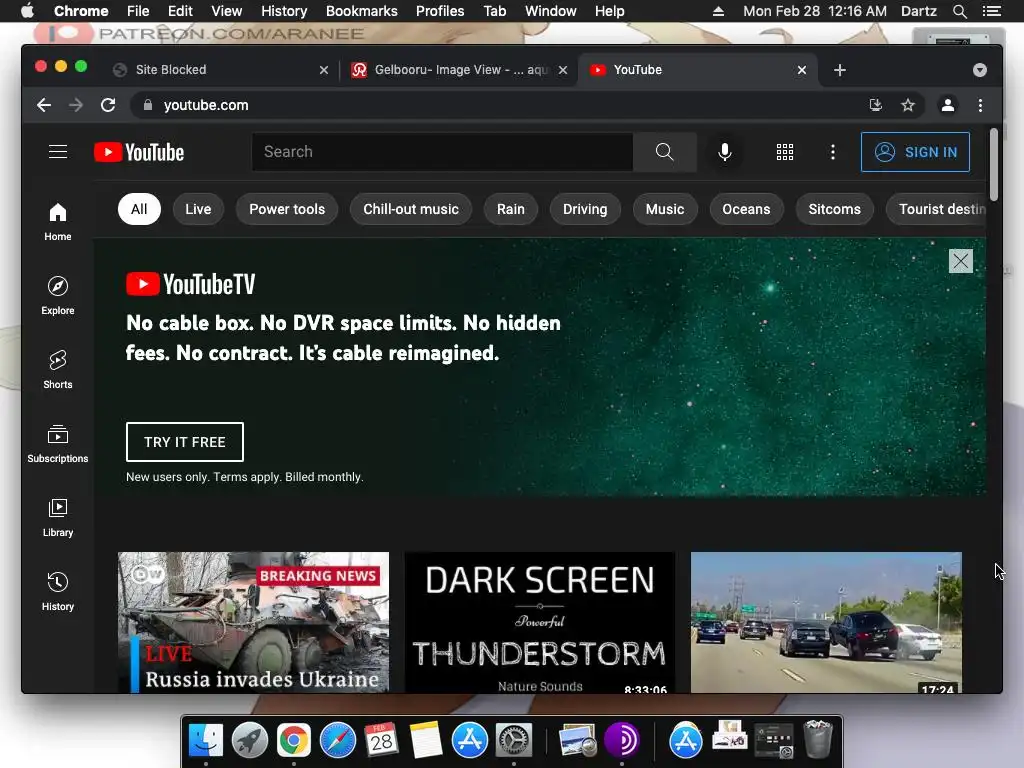Select the Power tools filter chip
Screen dimensions: 1024x768
click(287, 209)
